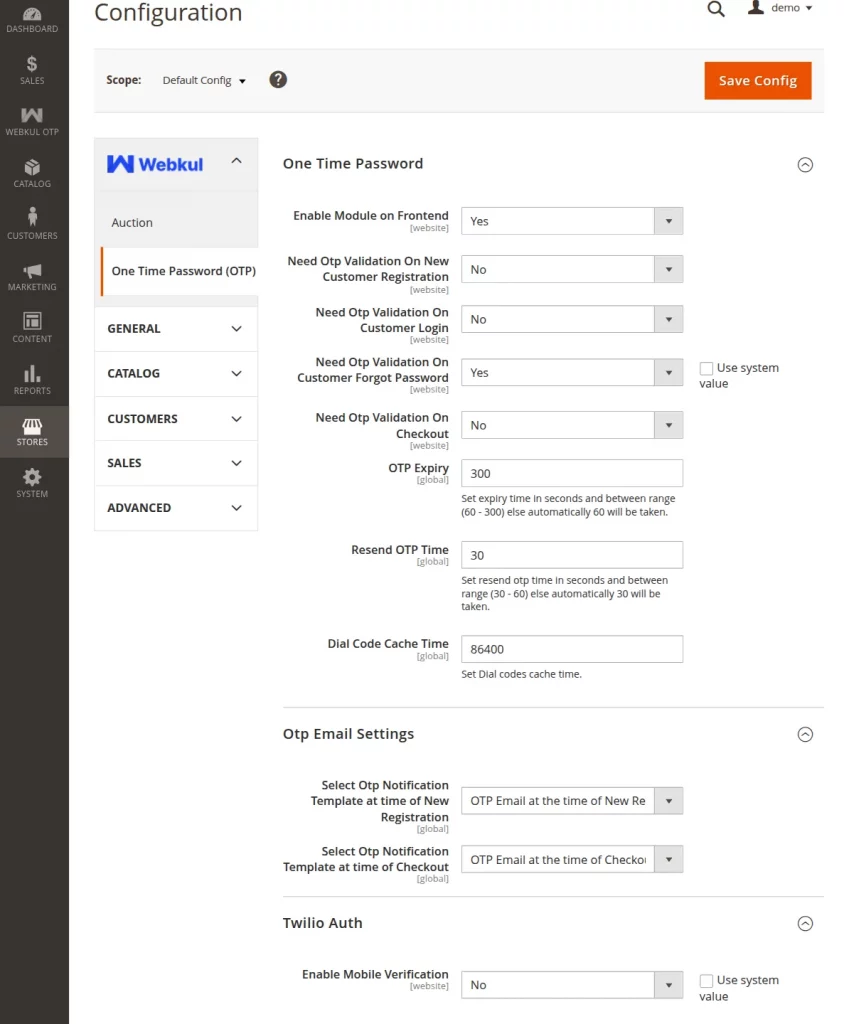Open the Marketing sidebar menu

(32, 273)
